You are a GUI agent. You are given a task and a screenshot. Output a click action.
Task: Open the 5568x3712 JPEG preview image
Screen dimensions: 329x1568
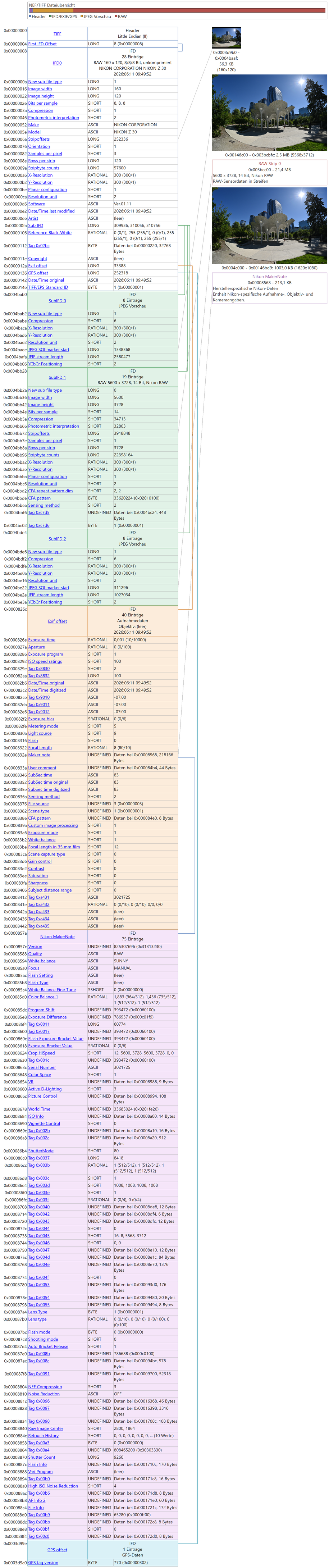(269, 113)
